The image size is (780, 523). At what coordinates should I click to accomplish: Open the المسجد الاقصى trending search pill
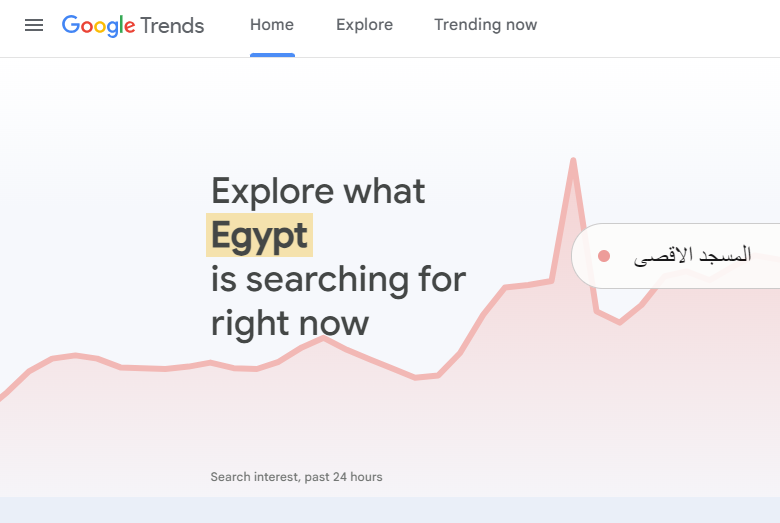click(680, 256)
